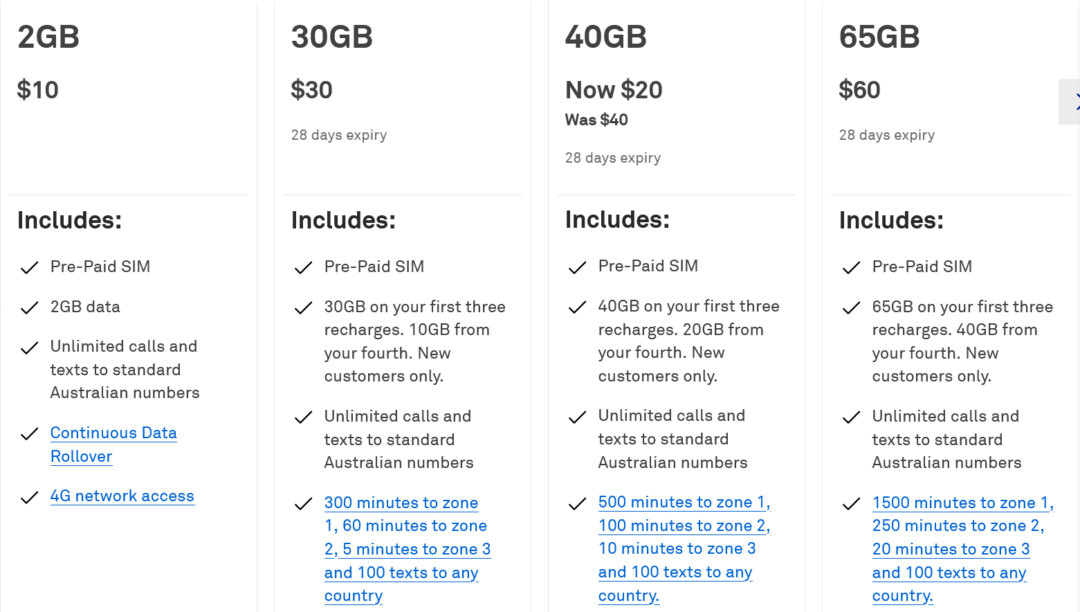Click the checkmark next to unlimited calls on 30GB plan
The image size is (1080, 612).
coord(303,418)
